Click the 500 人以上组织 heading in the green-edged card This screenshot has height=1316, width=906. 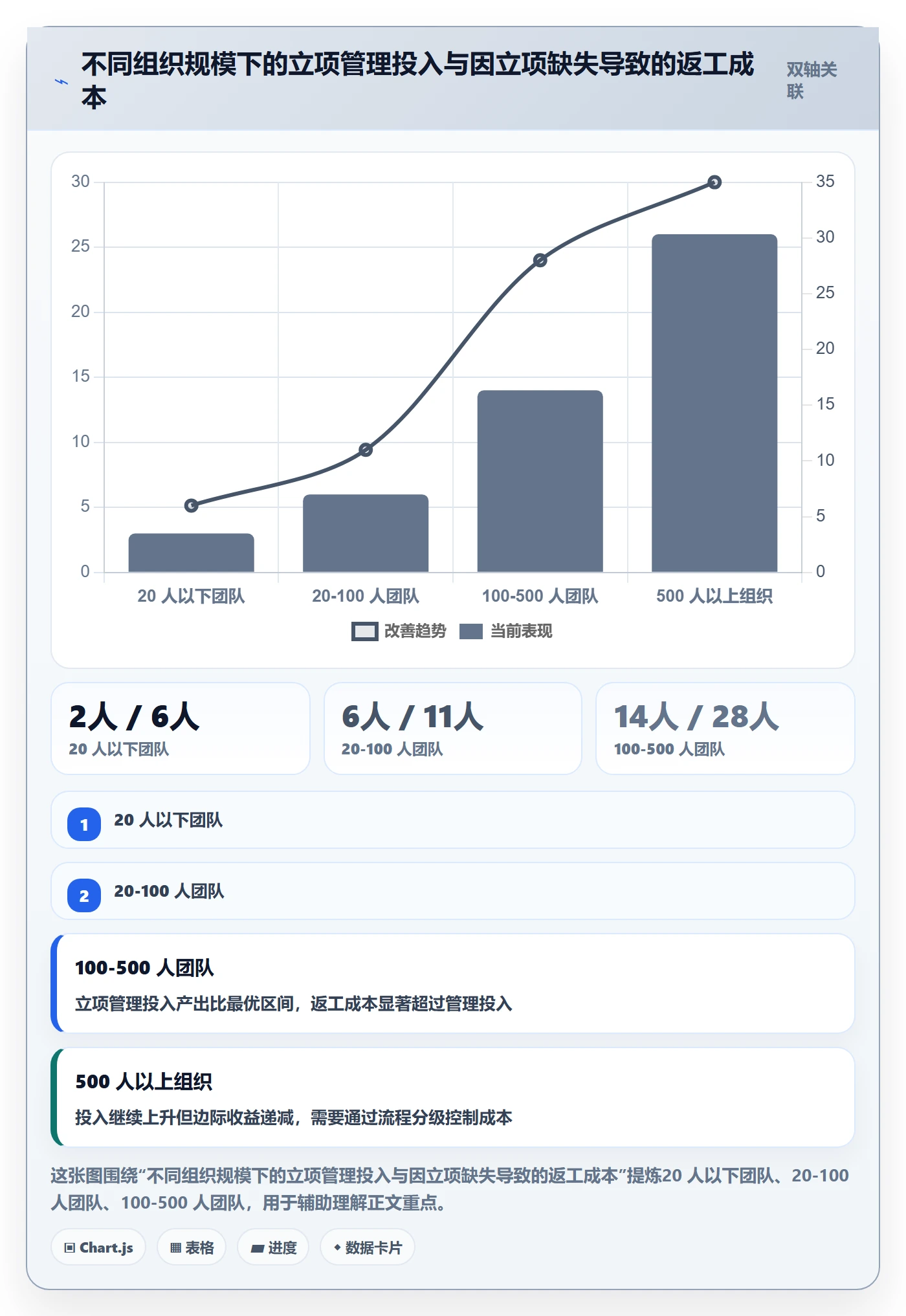(x=144, y=1082)
